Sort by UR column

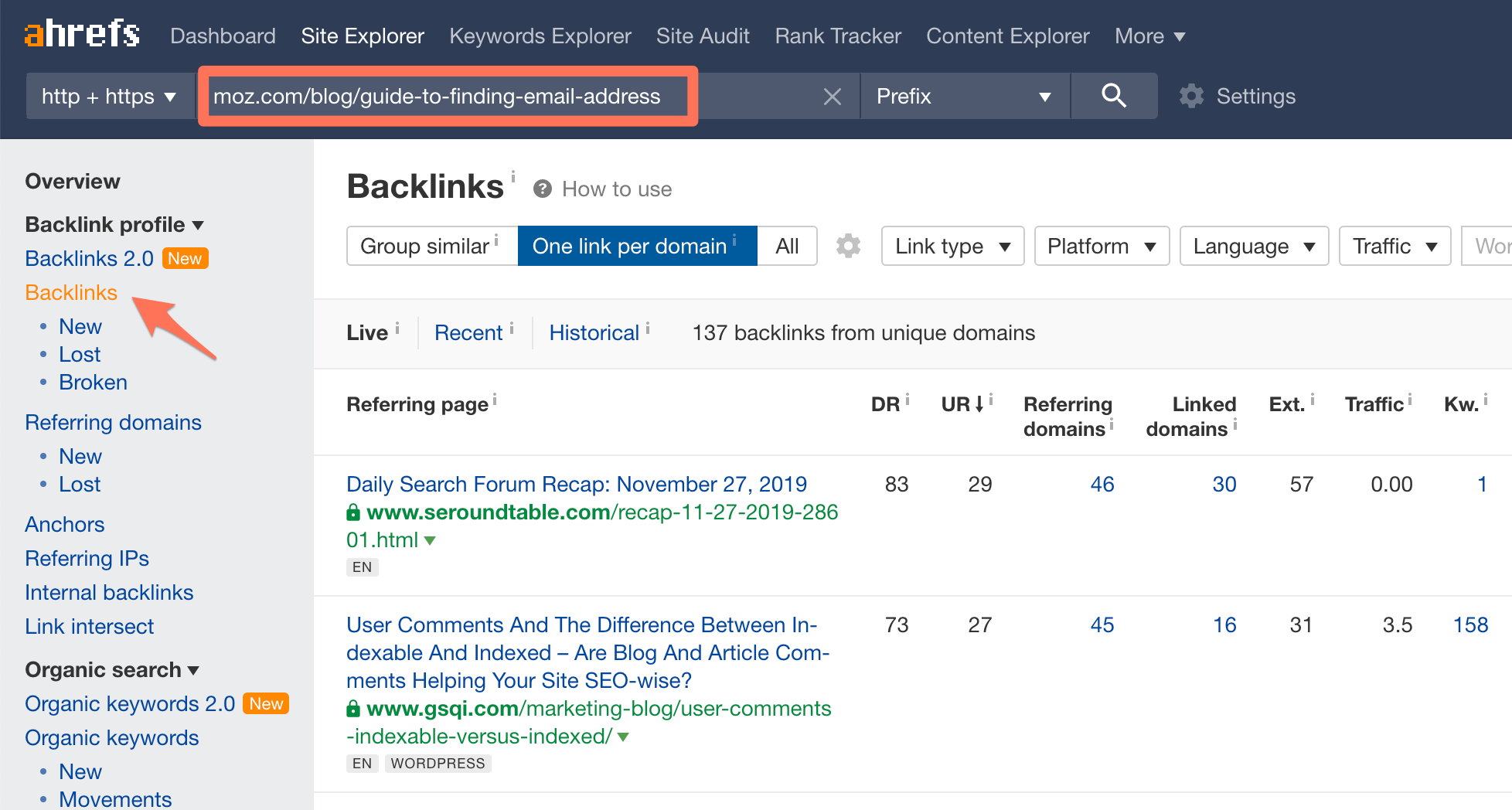962,404
